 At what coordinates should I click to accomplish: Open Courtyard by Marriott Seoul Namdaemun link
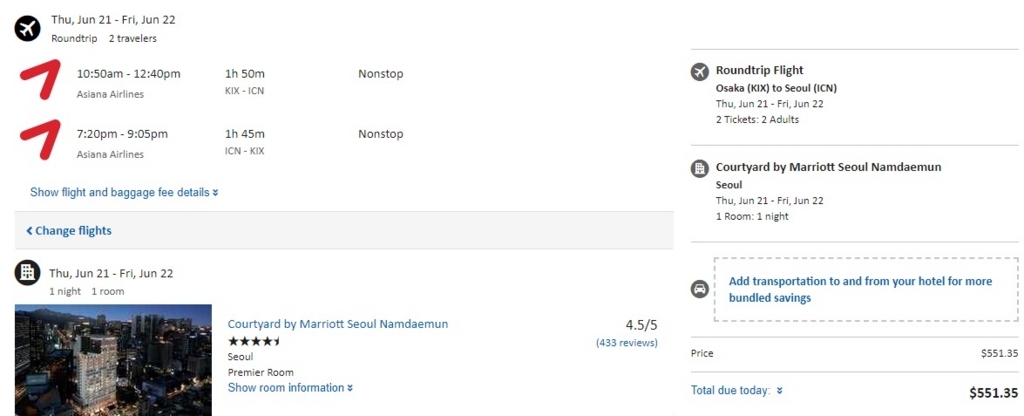(338, 324)
